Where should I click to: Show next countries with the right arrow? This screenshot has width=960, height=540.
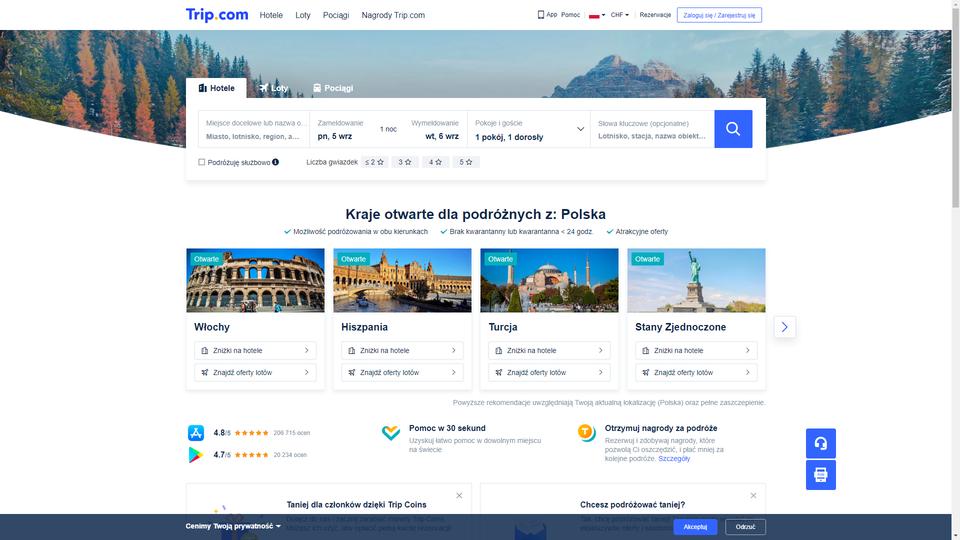point(784,327)
